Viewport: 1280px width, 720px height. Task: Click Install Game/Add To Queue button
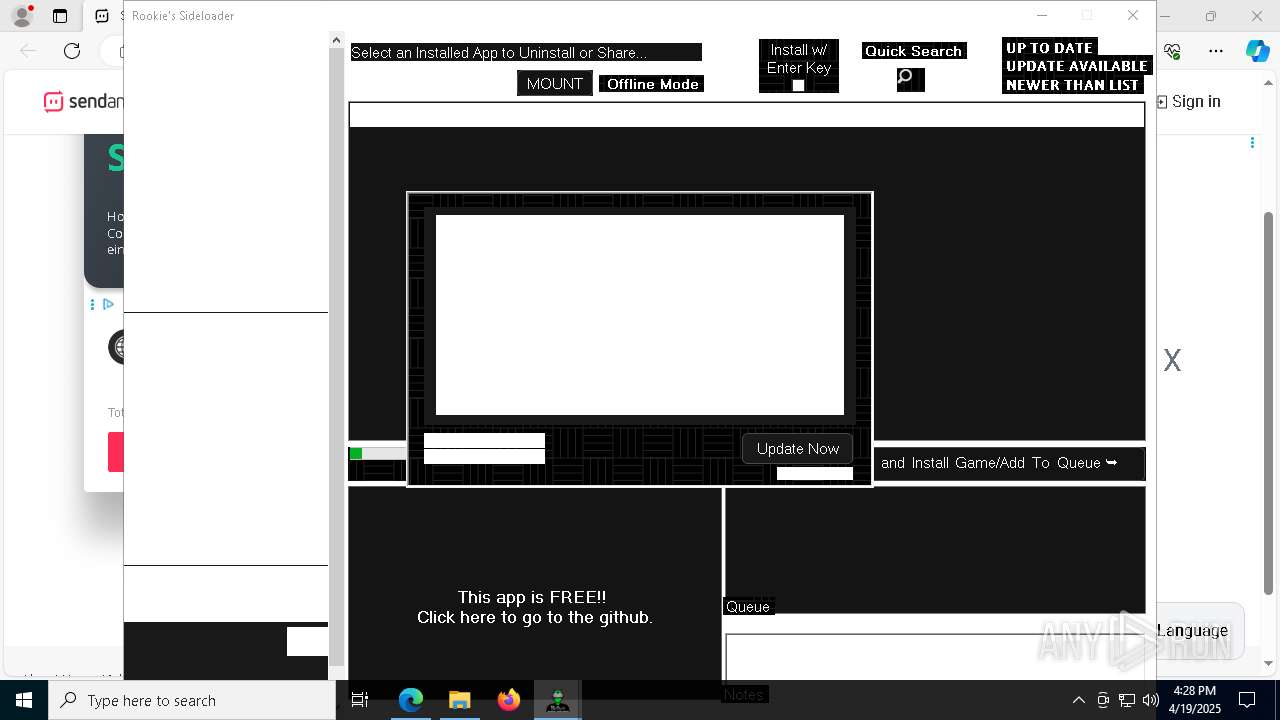[x=1008, y=463]
